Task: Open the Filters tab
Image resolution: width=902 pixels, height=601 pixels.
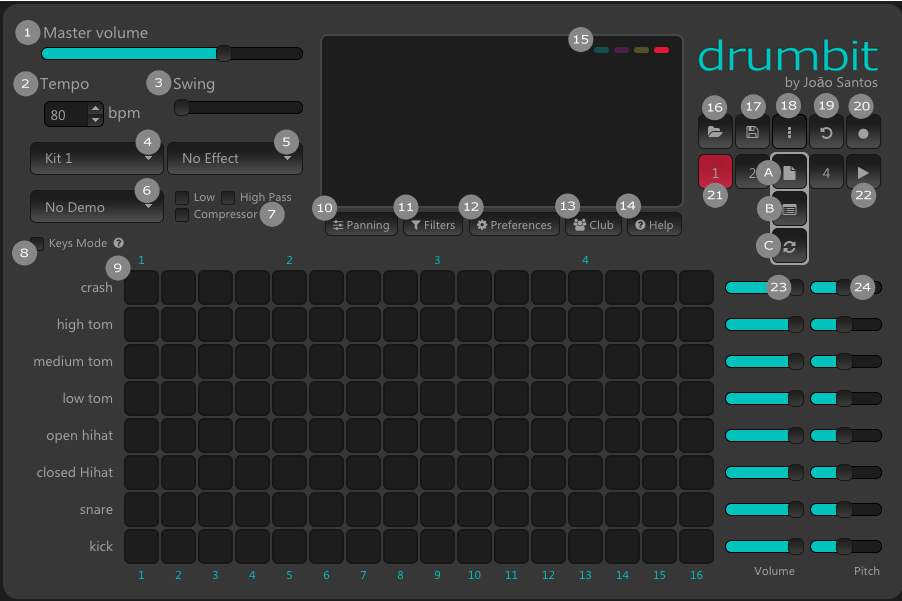Action: (433, 225)
